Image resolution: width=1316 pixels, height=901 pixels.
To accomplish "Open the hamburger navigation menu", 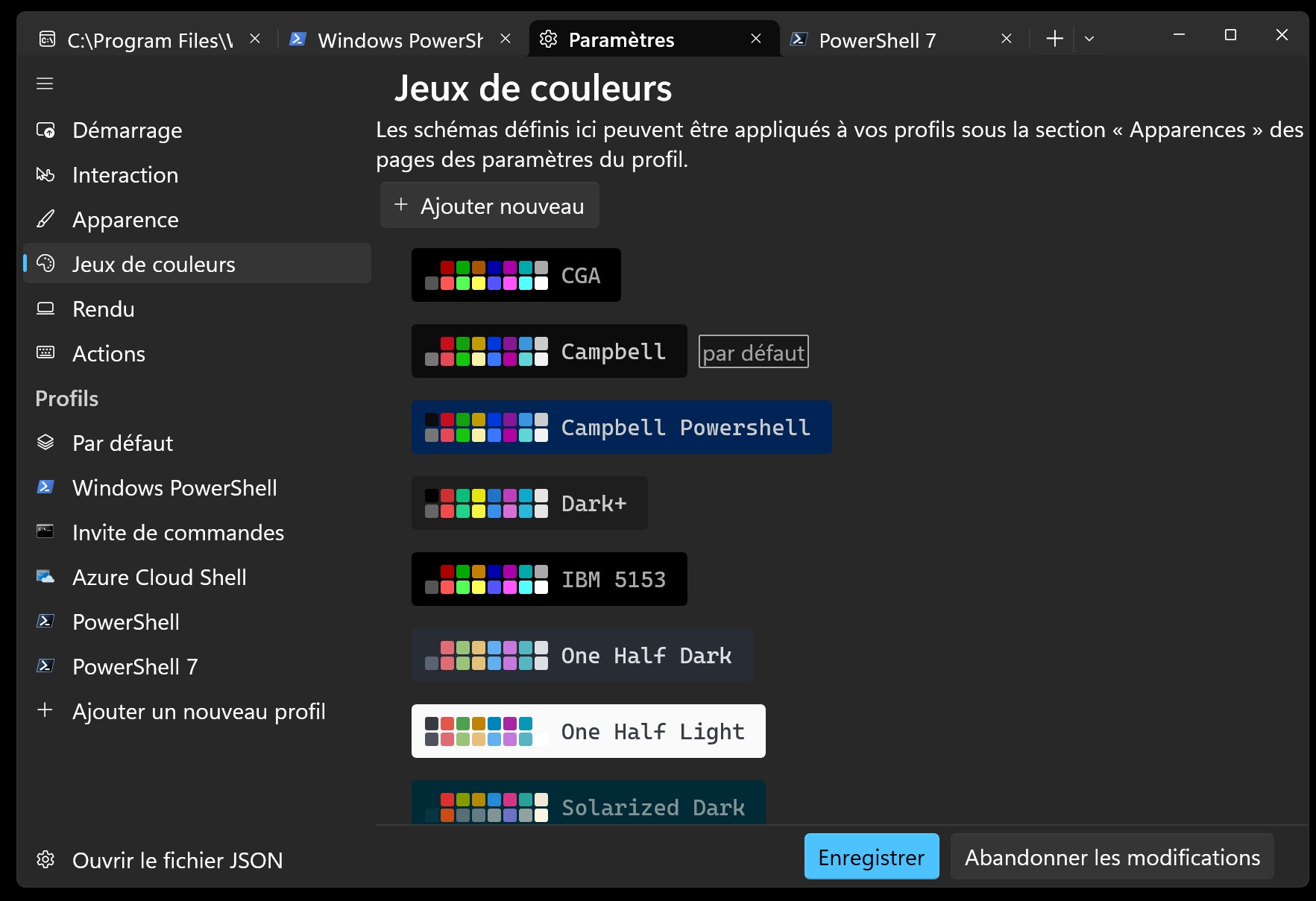I will tap(45, 83).
